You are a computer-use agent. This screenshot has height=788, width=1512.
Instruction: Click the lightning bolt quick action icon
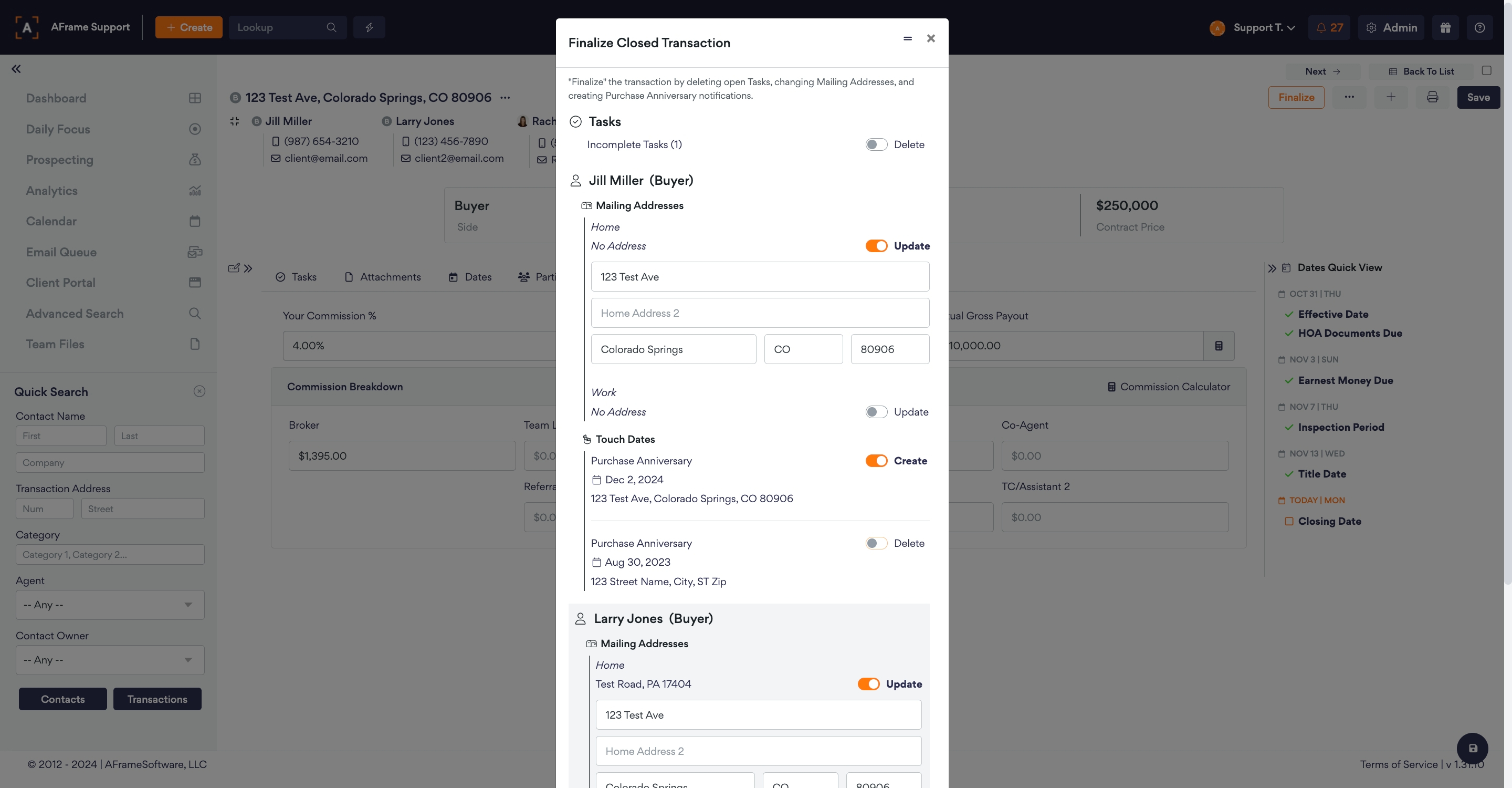pos(369,28)
